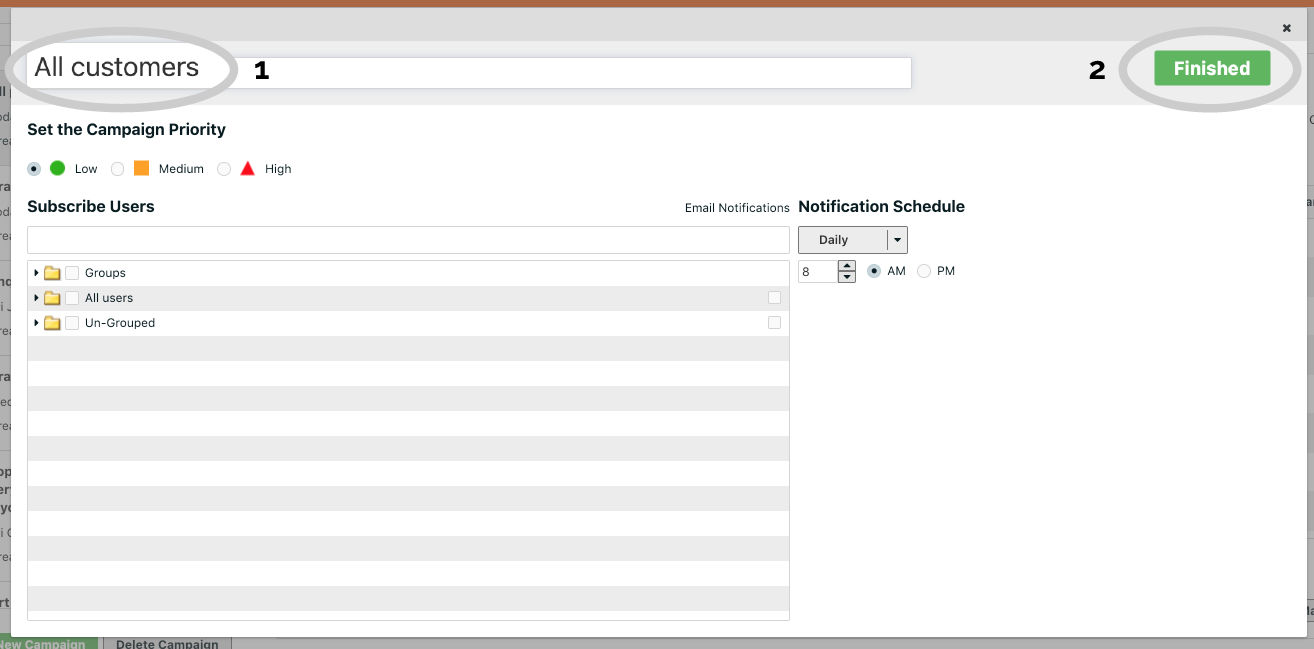Click the All users tree label
The width and height of the screenshot is (1314, 649).
point(109,298)
